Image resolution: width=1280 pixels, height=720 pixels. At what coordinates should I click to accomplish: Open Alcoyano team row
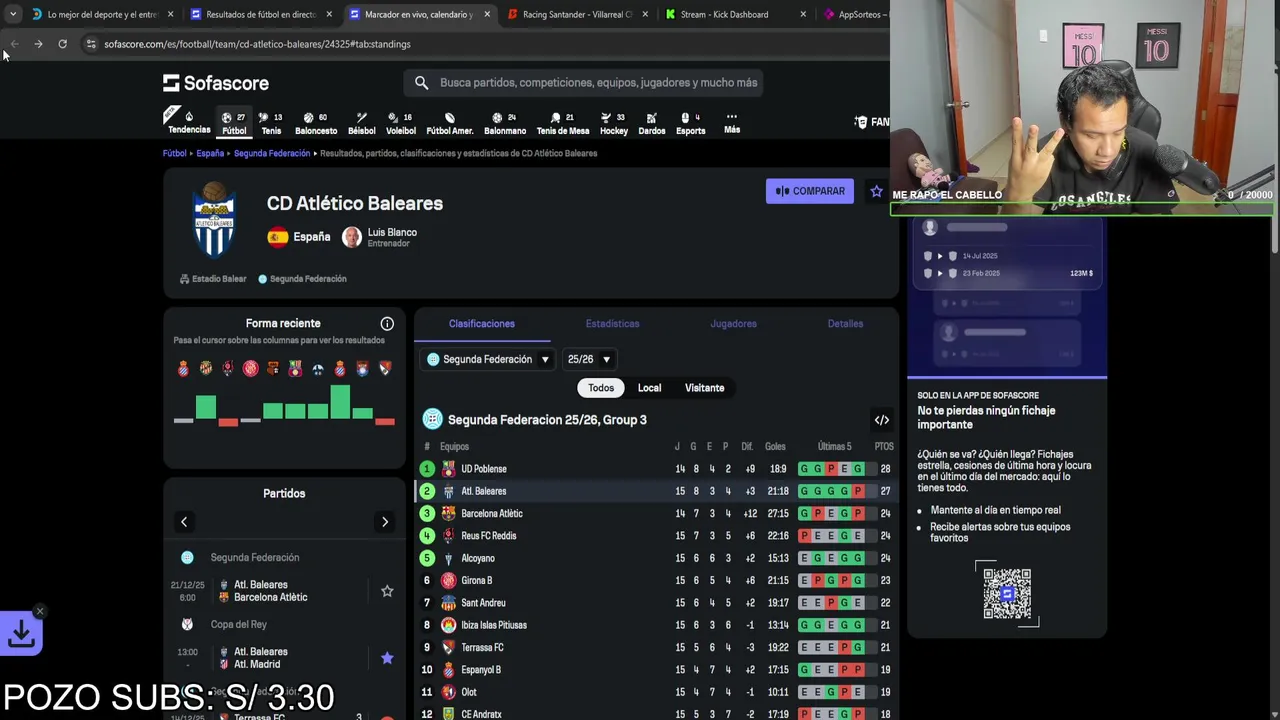[x=656, y=558]
